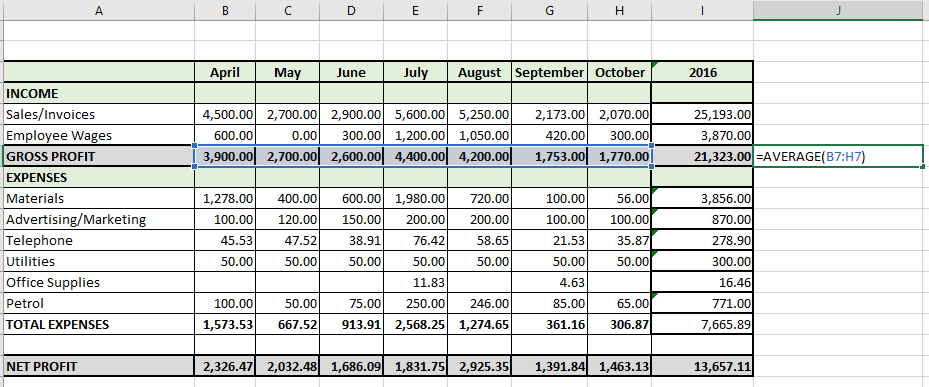The height and width of the screenshot is (387, 929).
Task: Select July office supplies cell 11.83
Action: [x=416, y=282]
